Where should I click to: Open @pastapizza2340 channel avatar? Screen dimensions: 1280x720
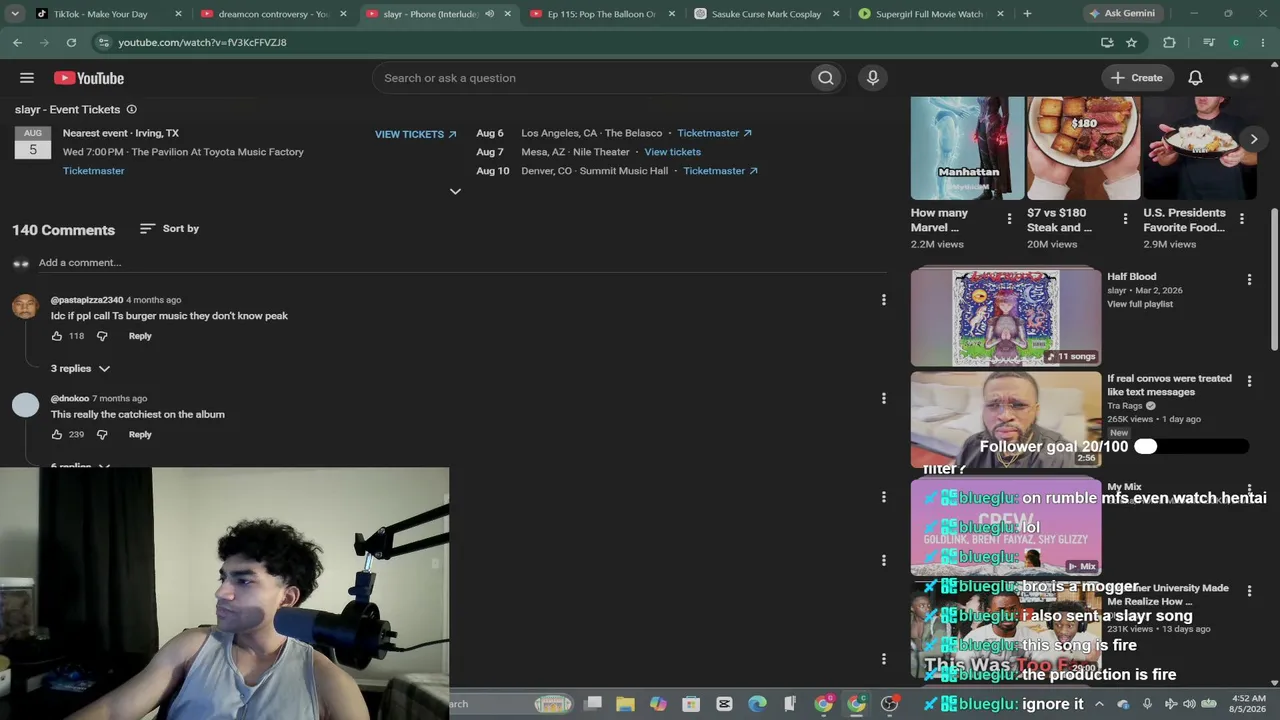(25, 305)
